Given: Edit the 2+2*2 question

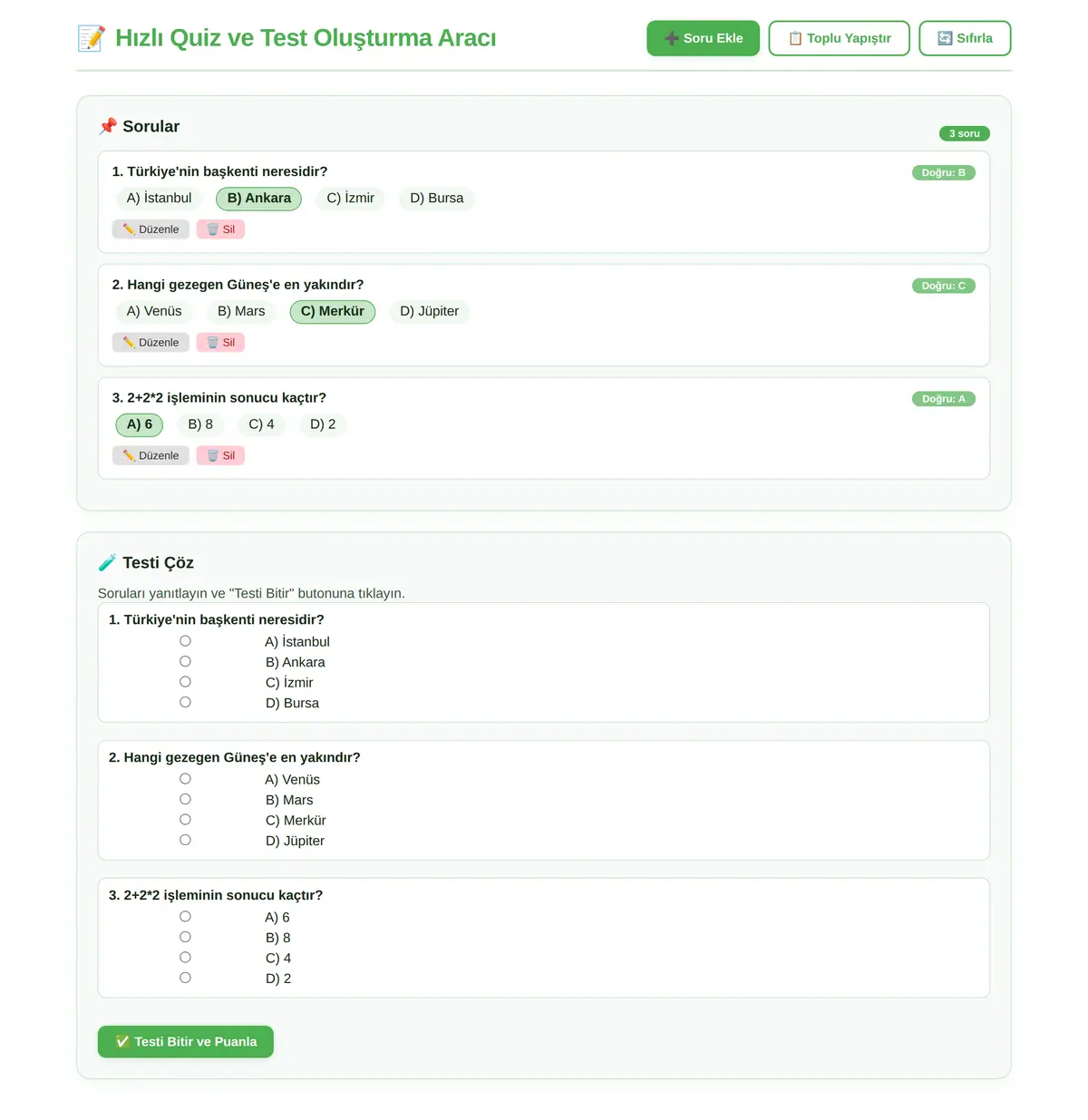Looking at the screenshot, I should pyautogui.click(x=151, y=455).
